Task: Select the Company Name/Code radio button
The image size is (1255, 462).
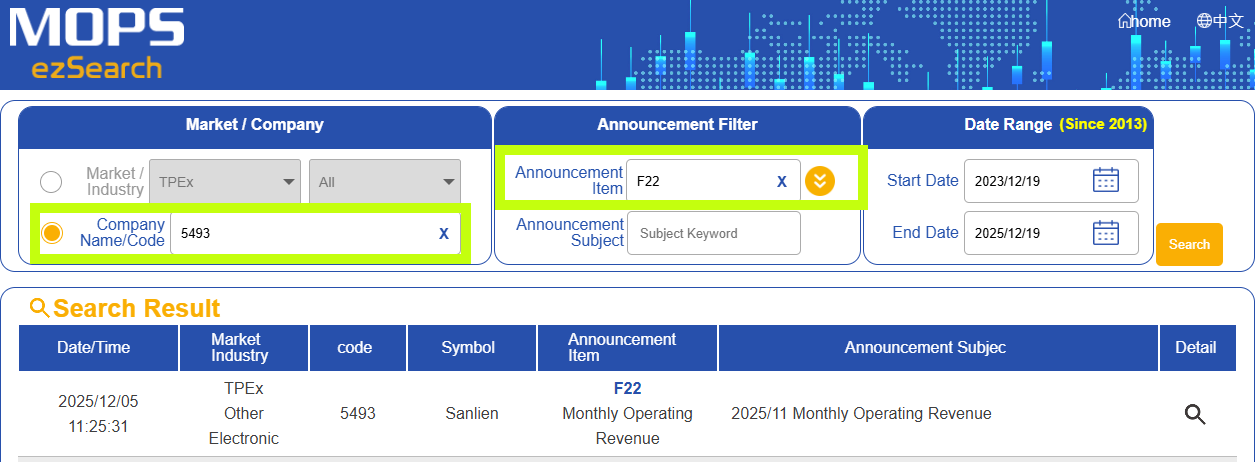Action: pos(51,233)
